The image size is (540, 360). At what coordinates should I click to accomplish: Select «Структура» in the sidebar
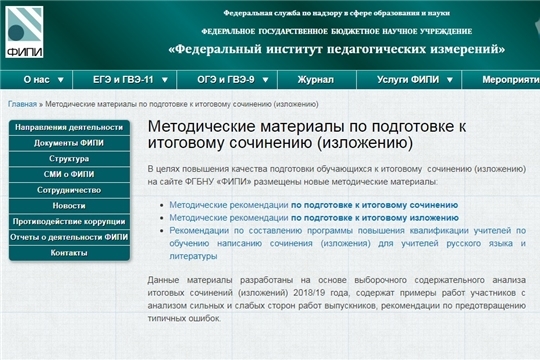[69, 159]
